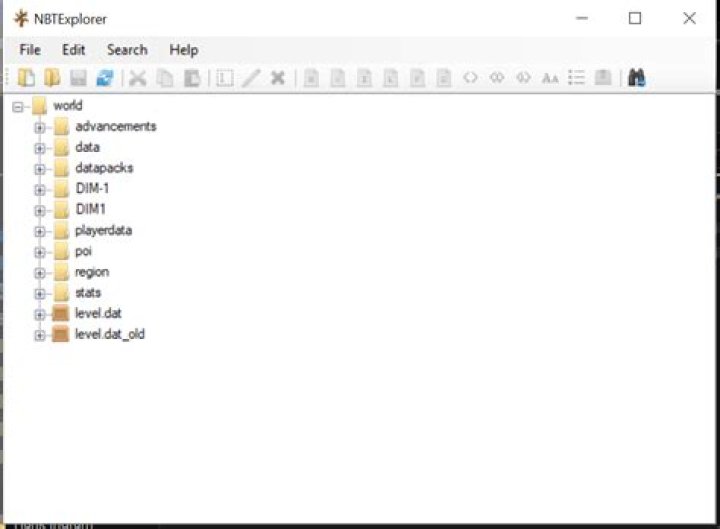Image resolution: width=720 pixels, height=529 pixels.
Task: Select the level.dat_old file entry
Action: pos(110,334)
